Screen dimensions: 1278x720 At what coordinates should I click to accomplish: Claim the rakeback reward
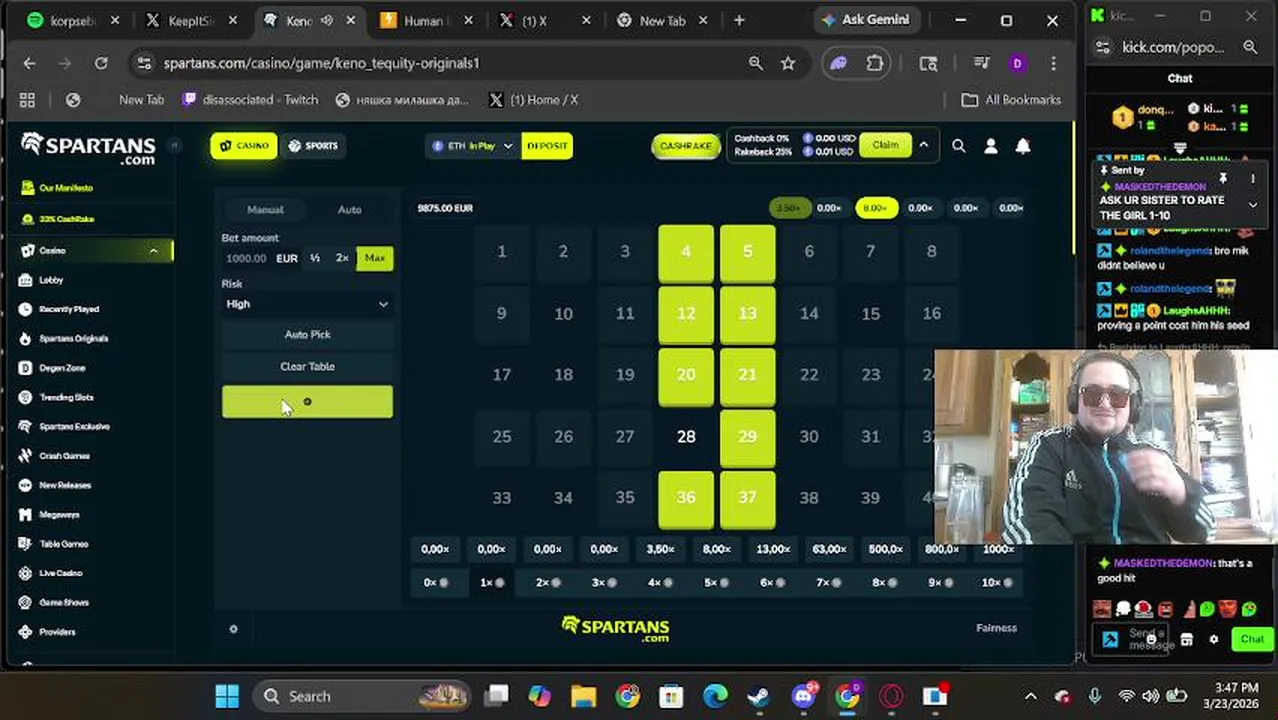pyautogui.click(x=885, y=146)
